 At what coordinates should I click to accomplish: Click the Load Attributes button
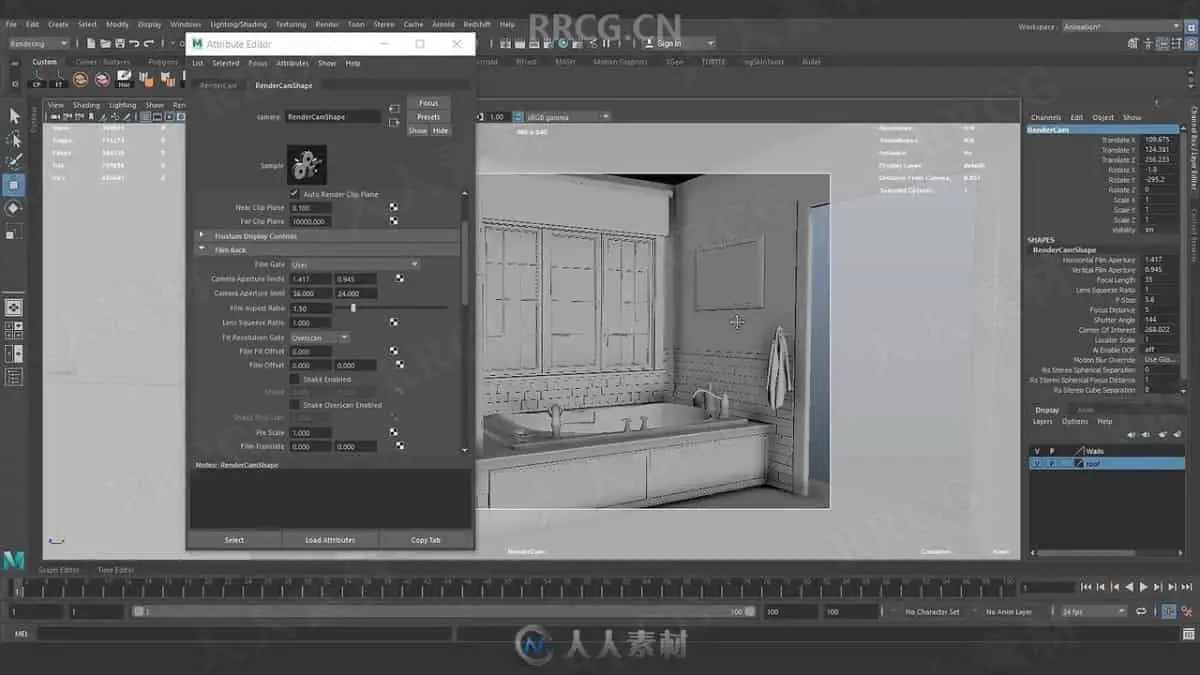(x=330, y=540)
